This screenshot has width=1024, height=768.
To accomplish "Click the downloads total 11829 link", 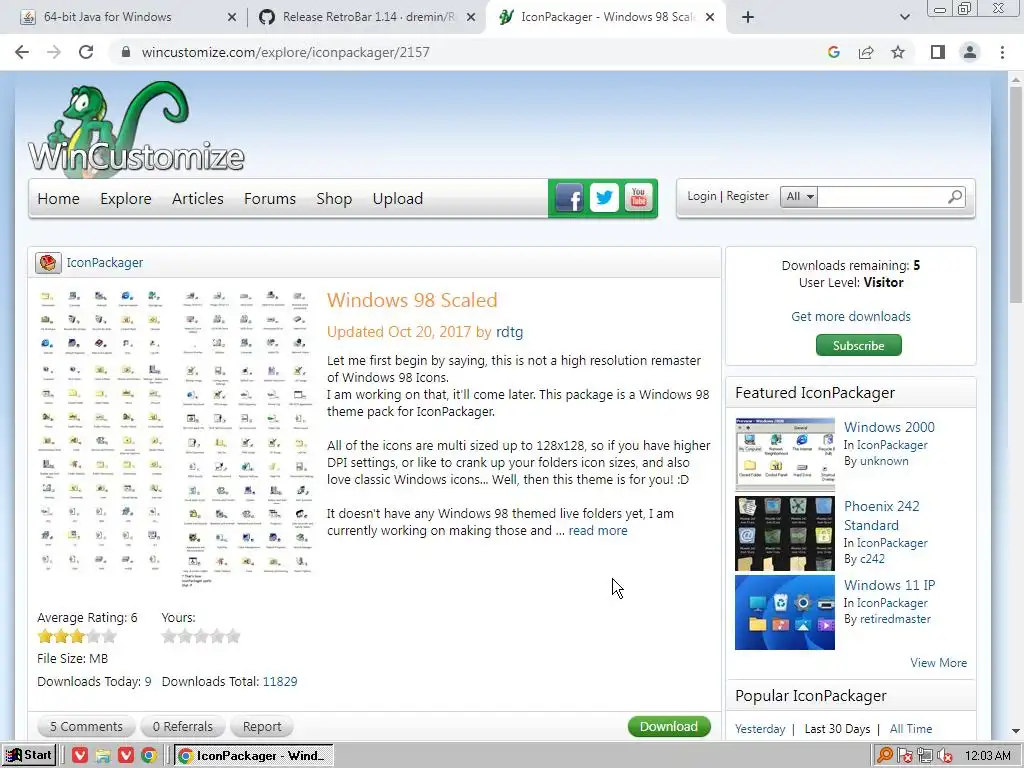I will (x=280, y=682).
